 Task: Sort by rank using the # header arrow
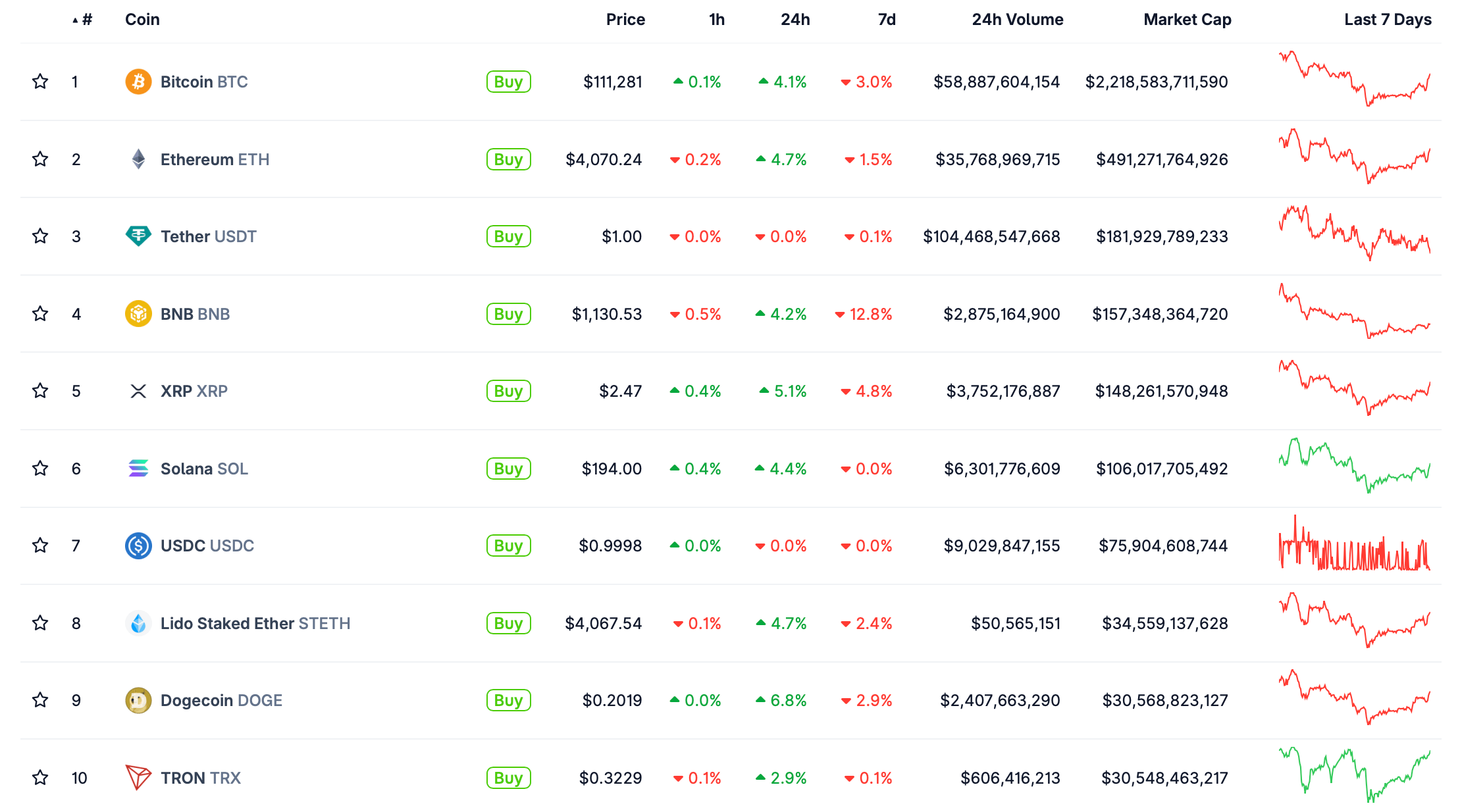pos(83,20)
